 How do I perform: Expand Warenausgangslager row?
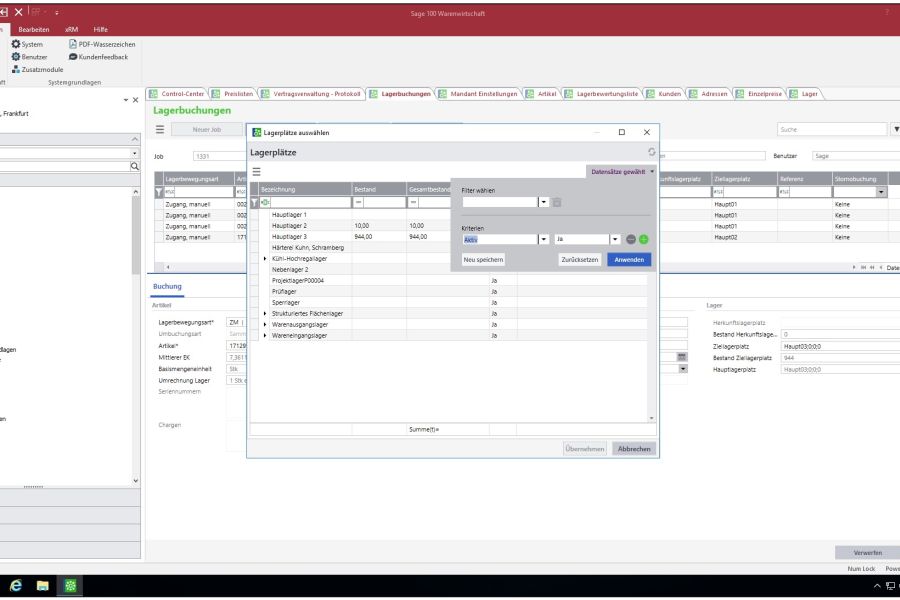tap(265, 325)
